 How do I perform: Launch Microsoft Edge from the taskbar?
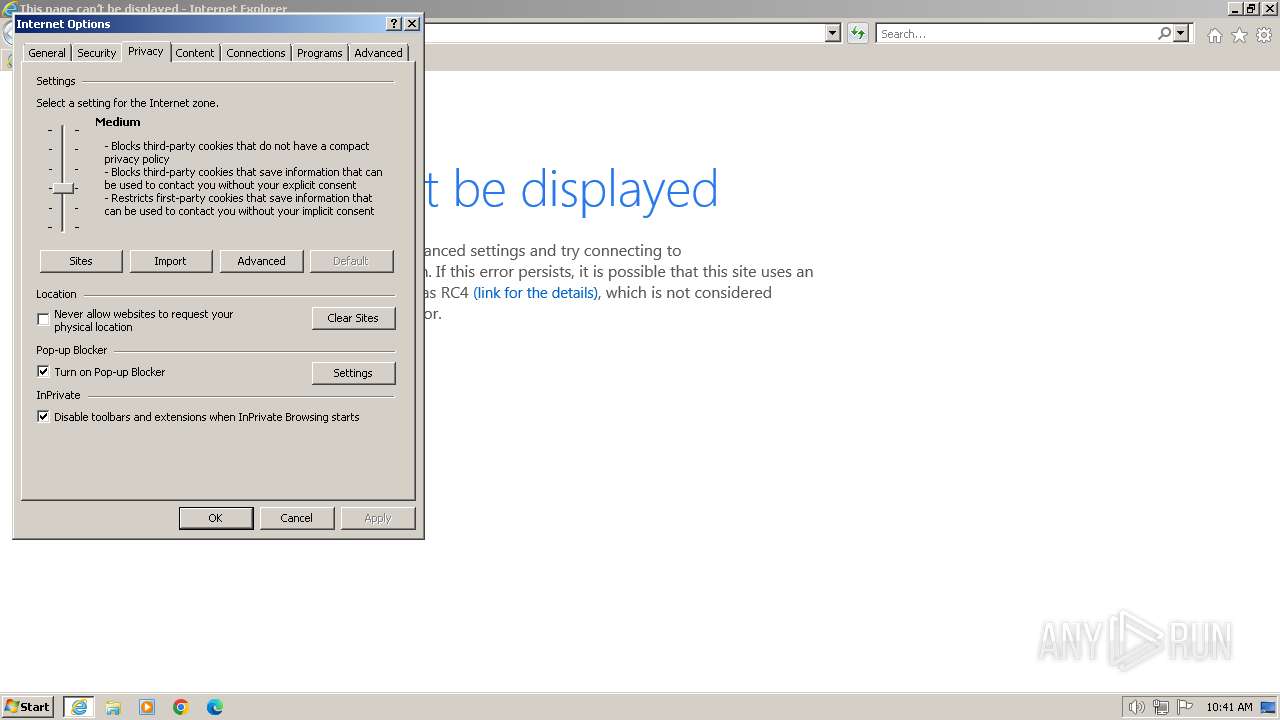215,707
